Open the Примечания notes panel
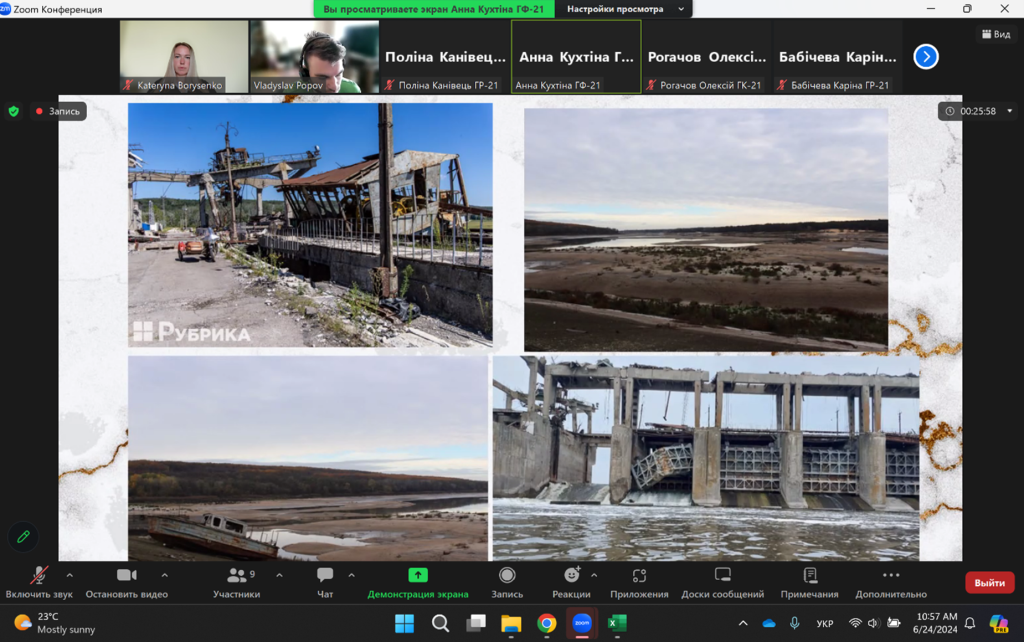This screenshot has height=642, width=1024. point(810,582)
